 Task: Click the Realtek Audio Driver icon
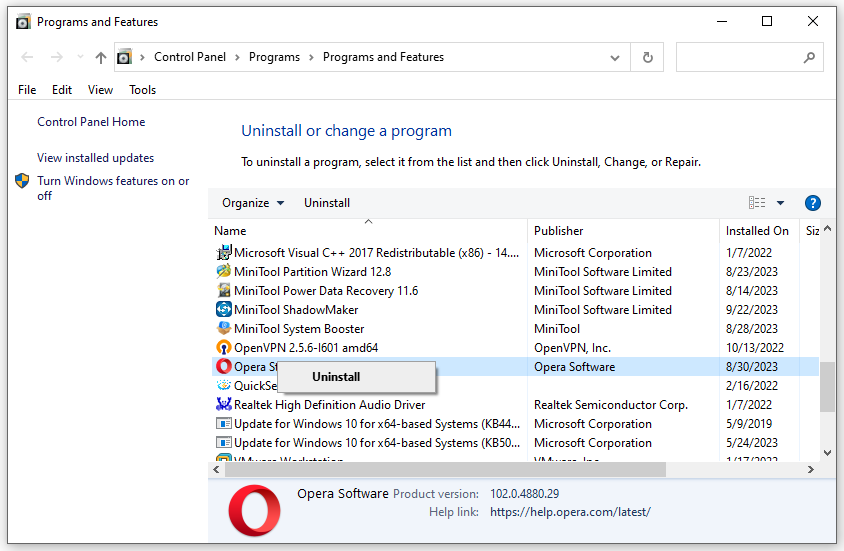(x=223, y=404)
